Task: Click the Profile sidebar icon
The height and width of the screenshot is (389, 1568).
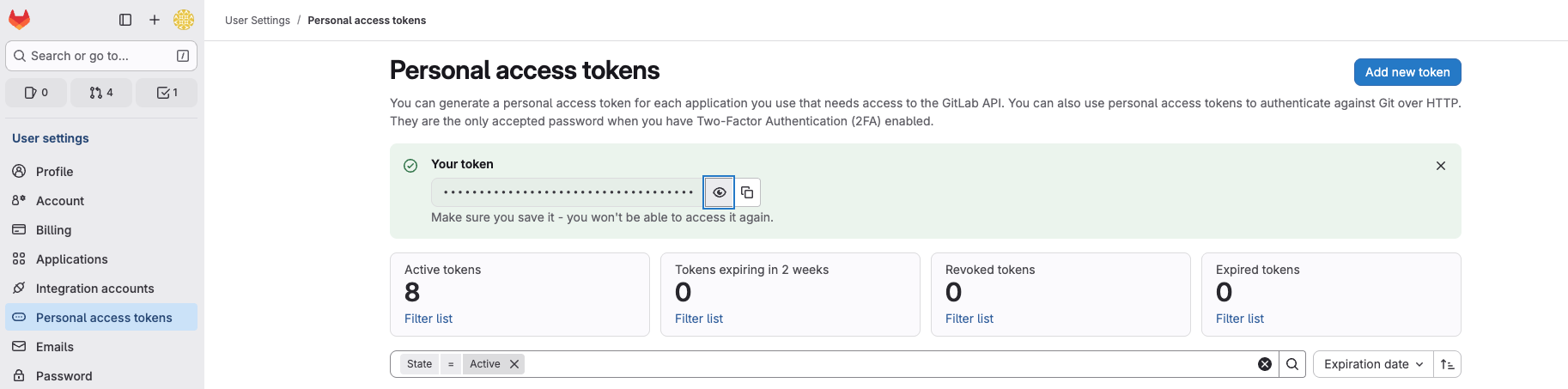Action: pyautogui.click(x=19, y=171)
